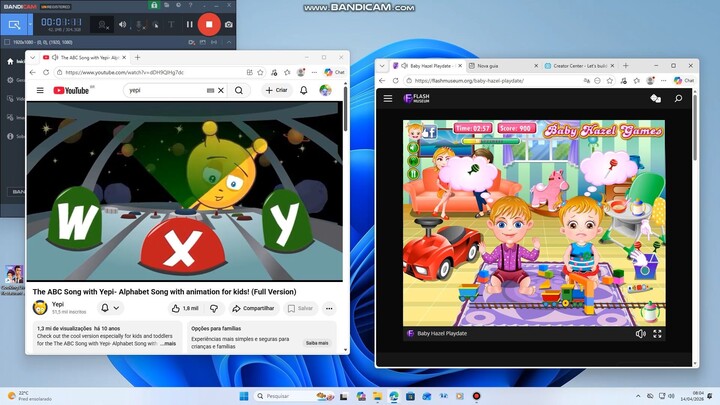Click Facebook like icon in Baby Hazel game
Image resolution: width=720 pixels, height=405 pixels.
(x=429, y=132)
